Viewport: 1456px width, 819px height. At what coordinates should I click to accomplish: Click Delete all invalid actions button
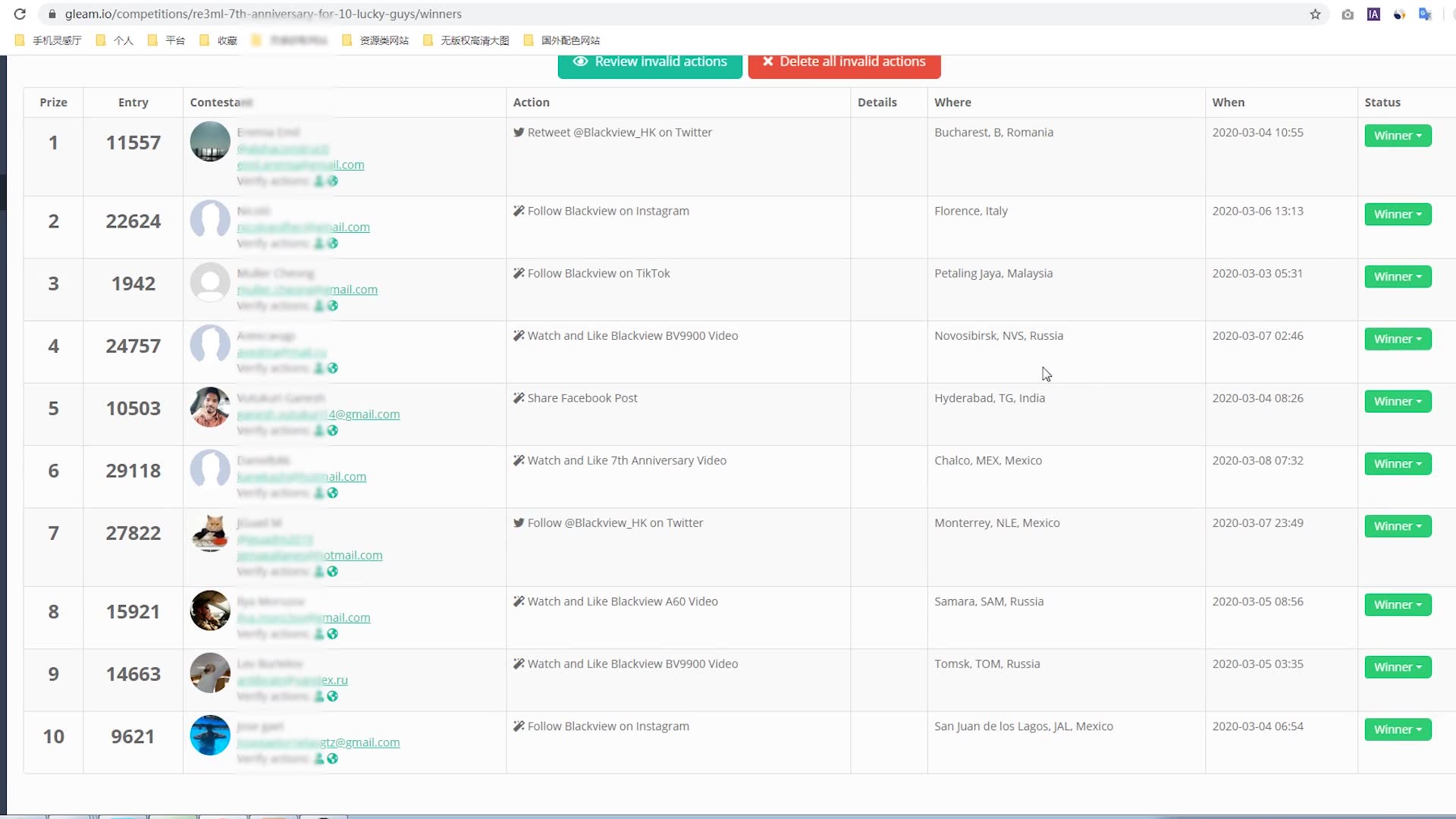coord(844,61)
